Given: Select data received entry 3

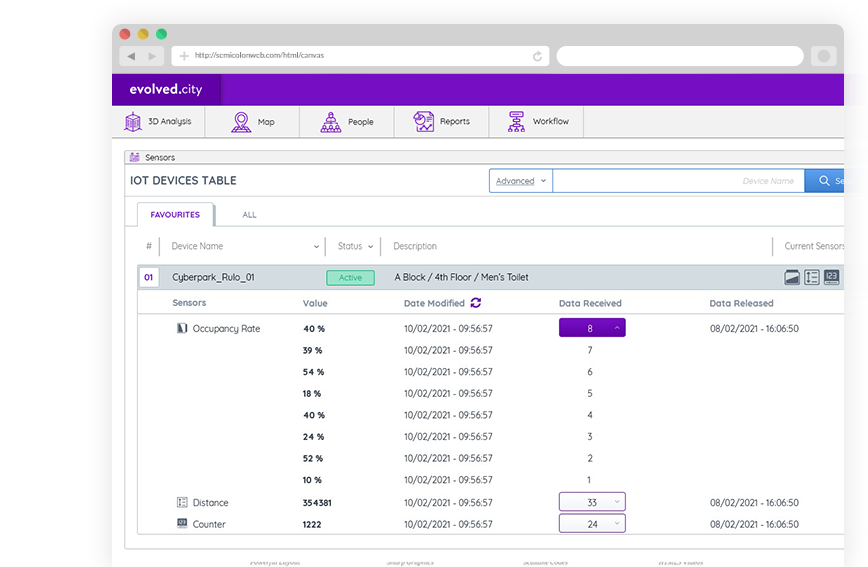Looking at the screenshot, I should pyautogui.click(x=590, y=436).
